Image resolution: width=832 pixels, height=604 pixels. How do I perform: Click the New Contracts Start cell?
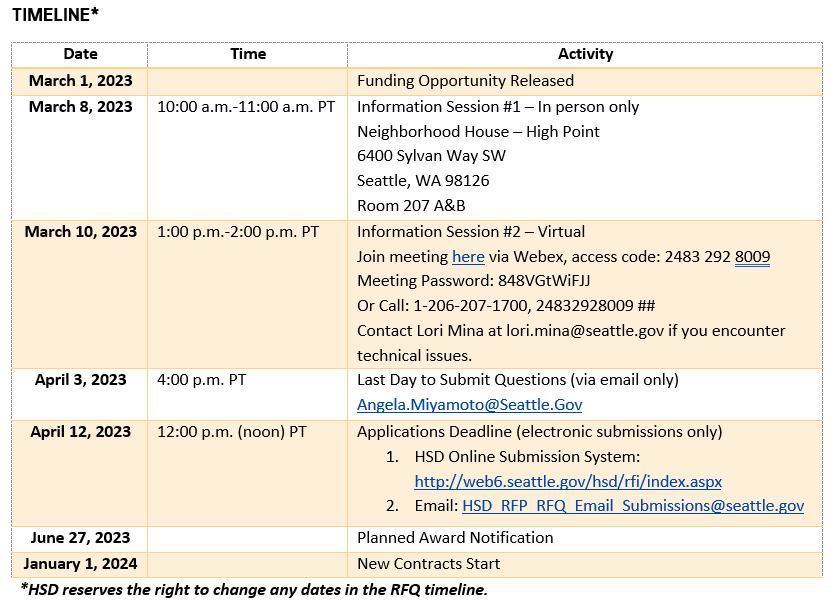tap(430, 563)
